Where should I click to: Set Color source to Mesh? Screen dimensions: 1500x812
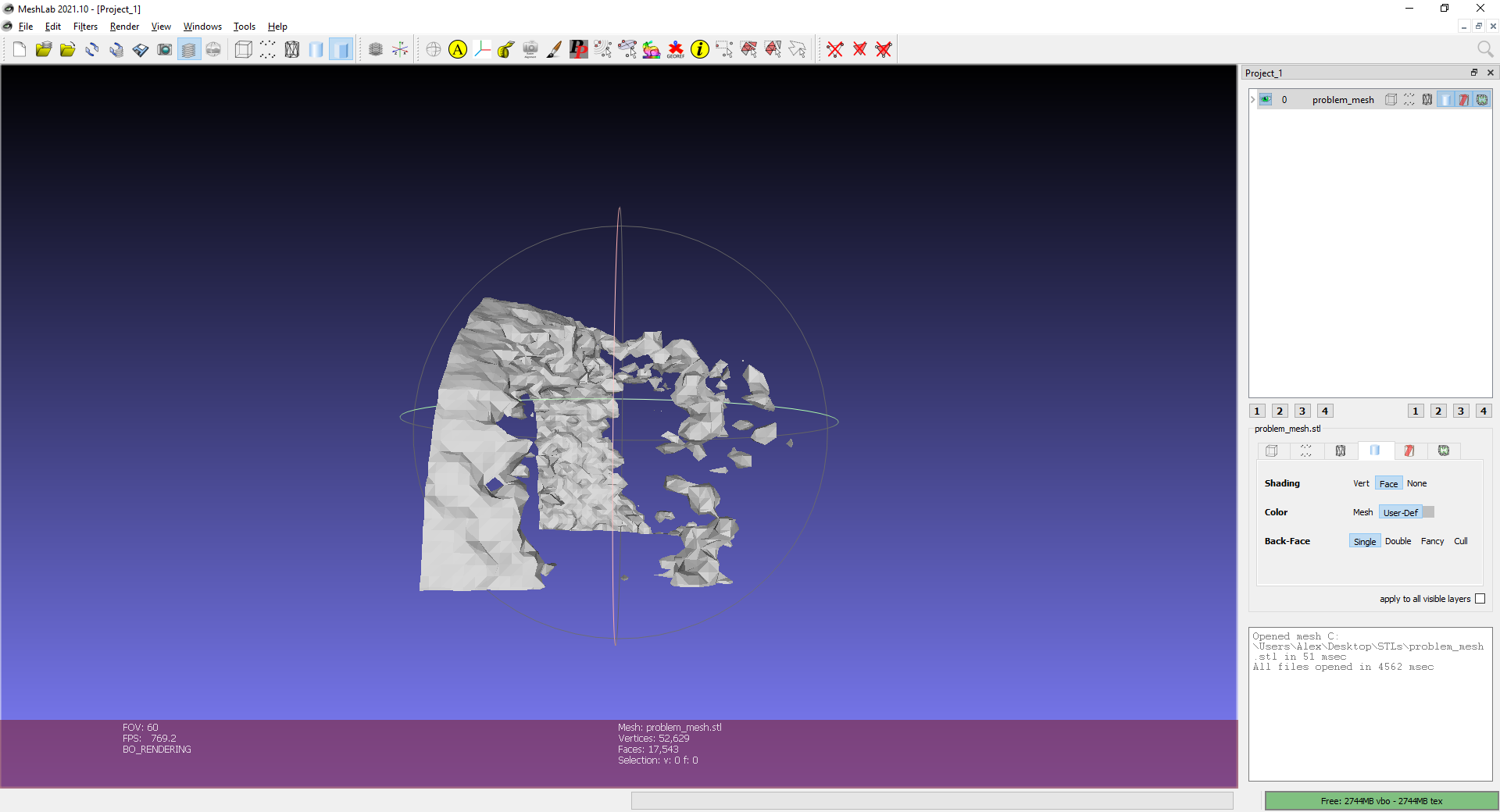[1362, 511]
